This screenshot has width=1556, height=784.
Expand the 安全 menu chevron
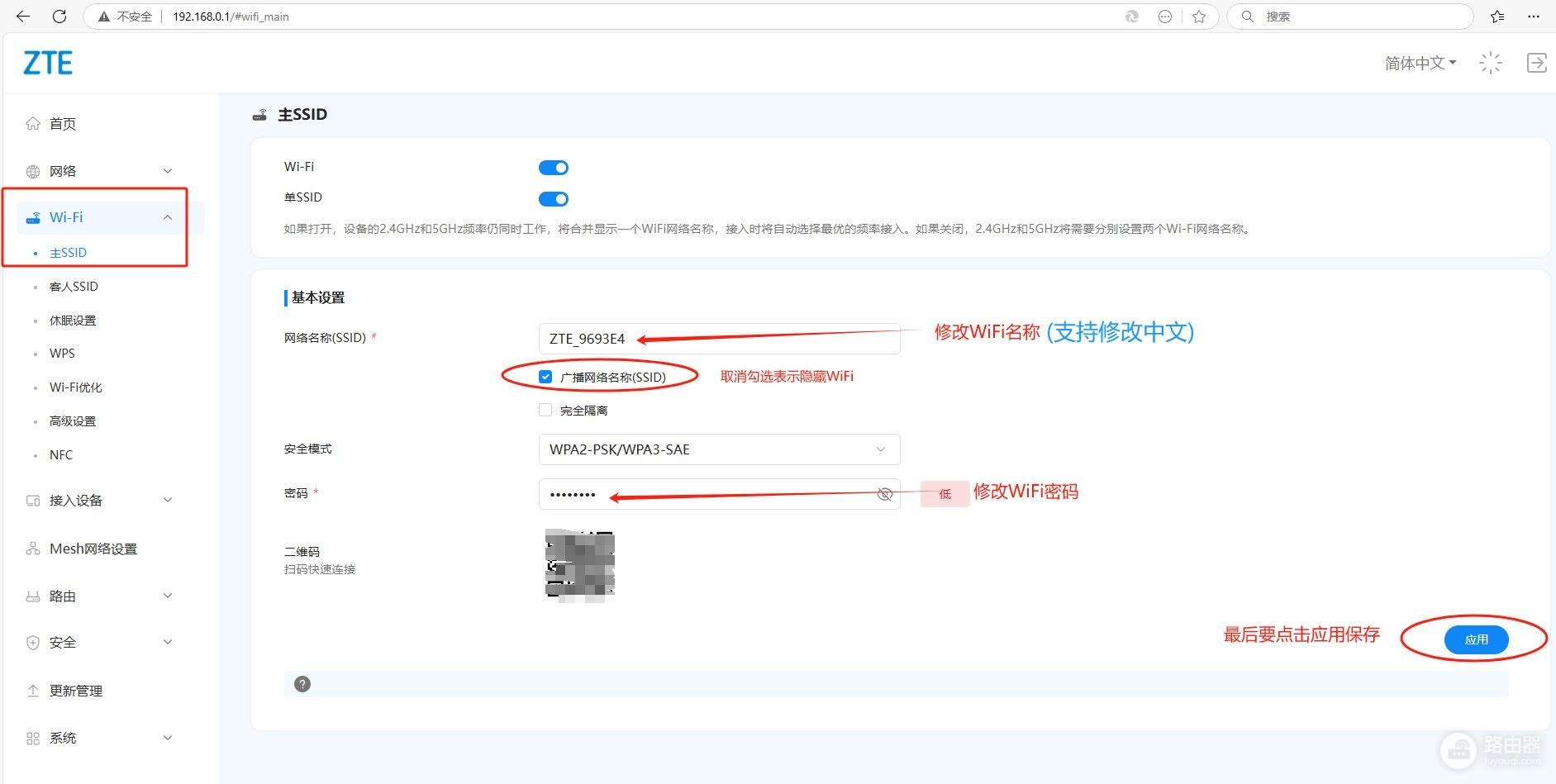(168, 643)
